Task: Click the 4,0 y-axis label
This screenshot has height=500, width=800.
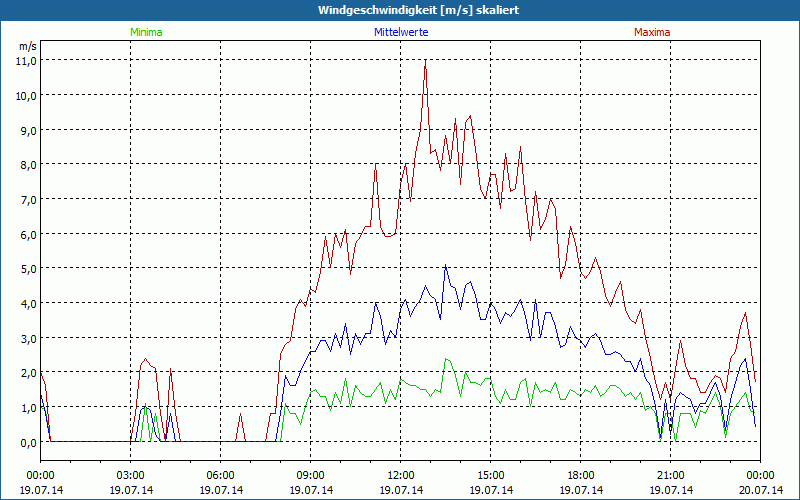Action: click(x=30, y=304)
